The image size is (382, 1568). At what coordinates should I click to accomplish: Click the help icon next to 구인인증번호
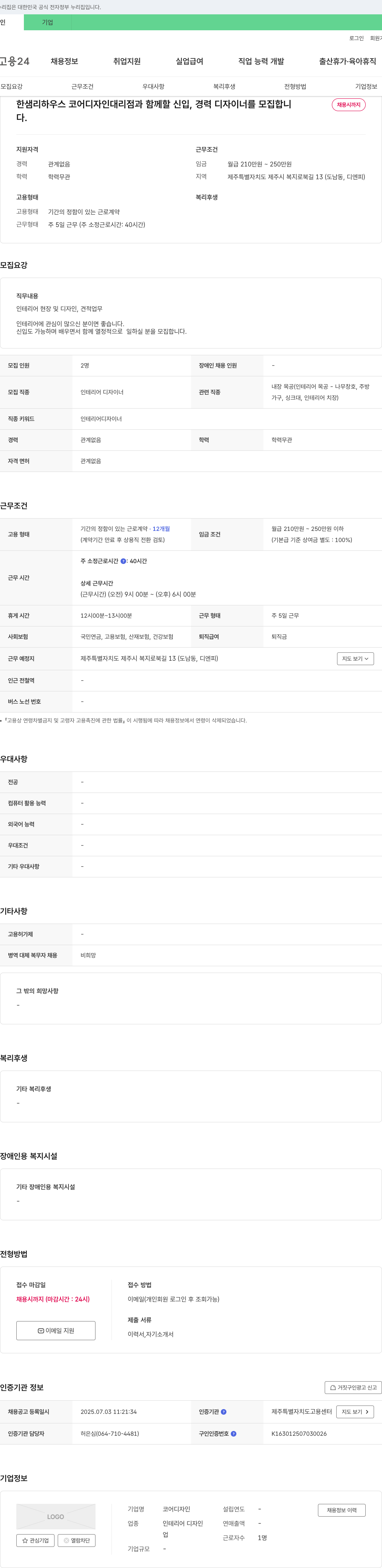pyautogui.click(x=234, y=1433)
